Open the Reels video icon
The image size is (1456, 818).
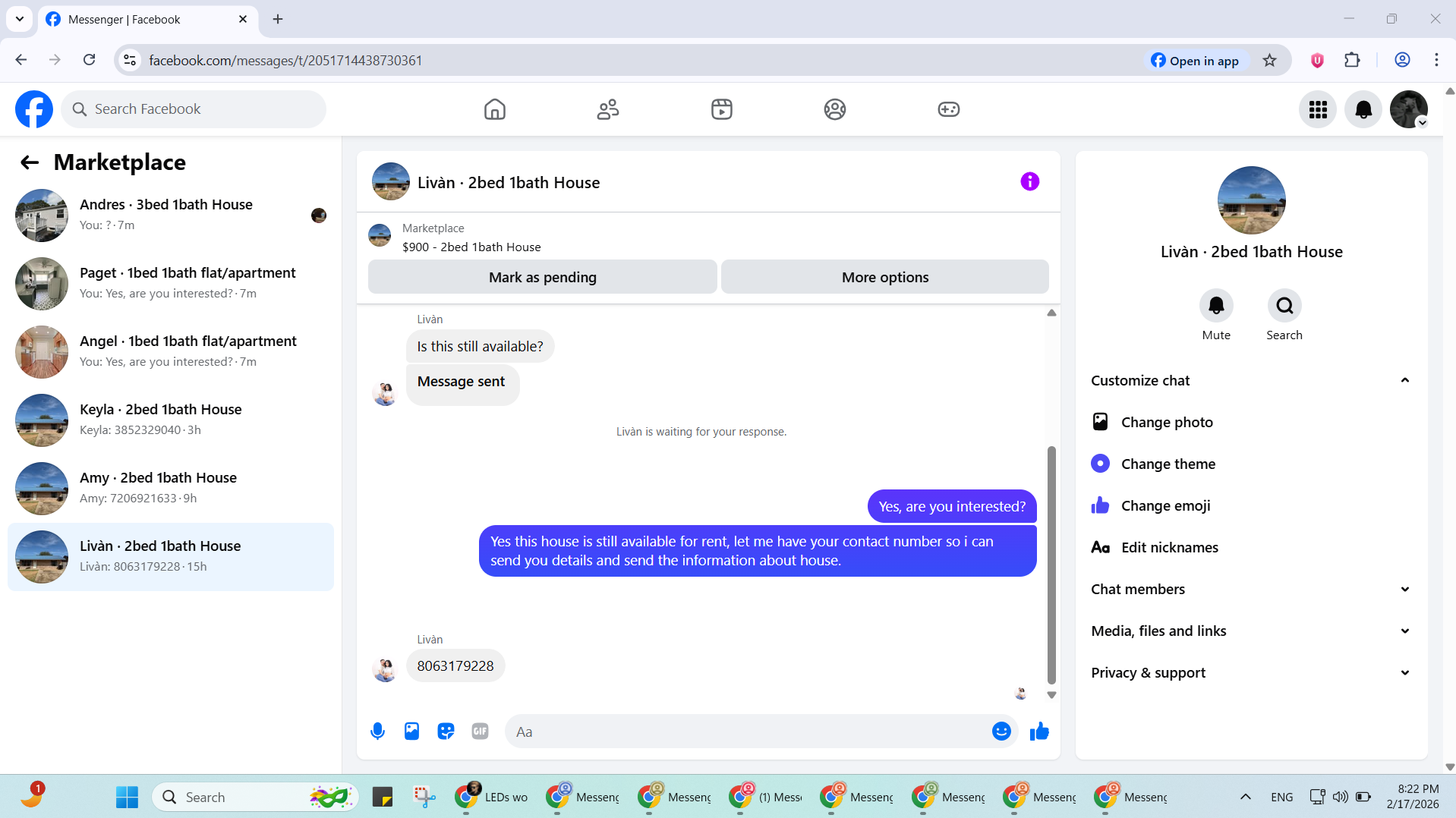721,109
